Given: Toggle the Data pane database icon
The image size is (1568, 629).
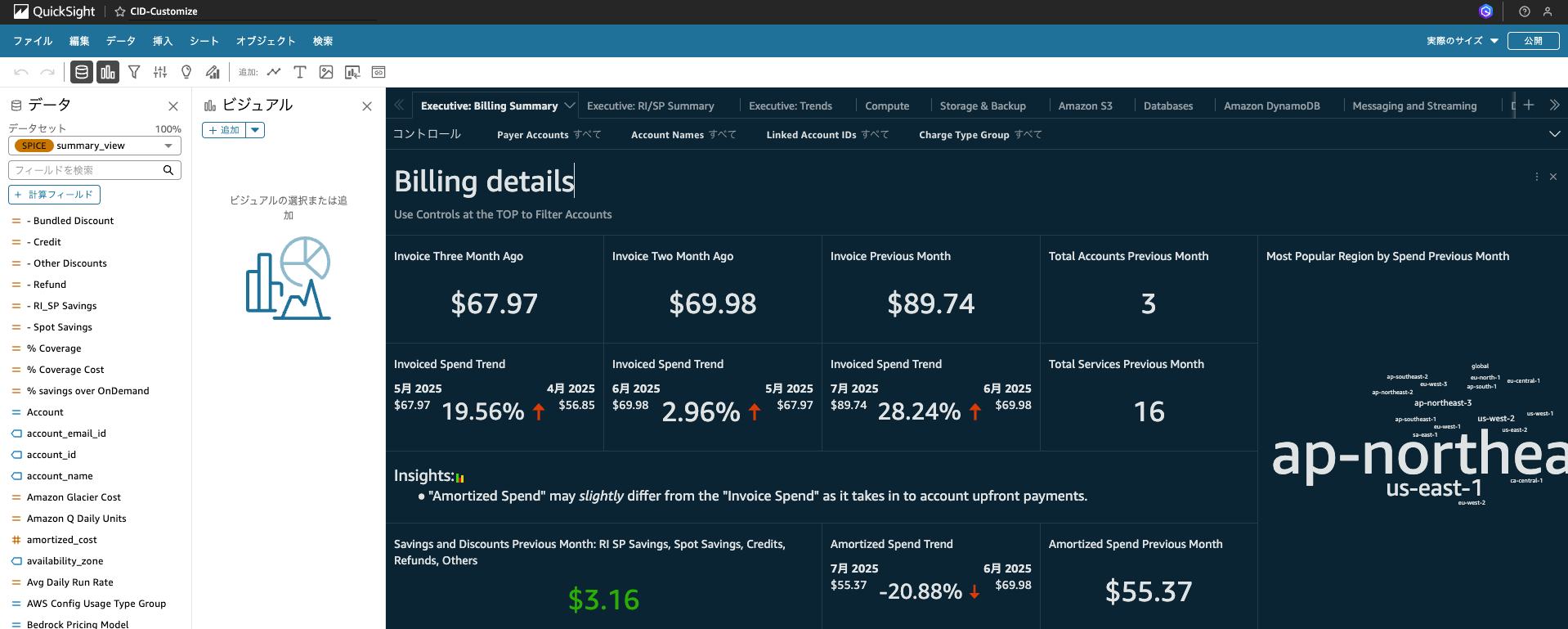Looking at the screenshot, I should (82, 72).
